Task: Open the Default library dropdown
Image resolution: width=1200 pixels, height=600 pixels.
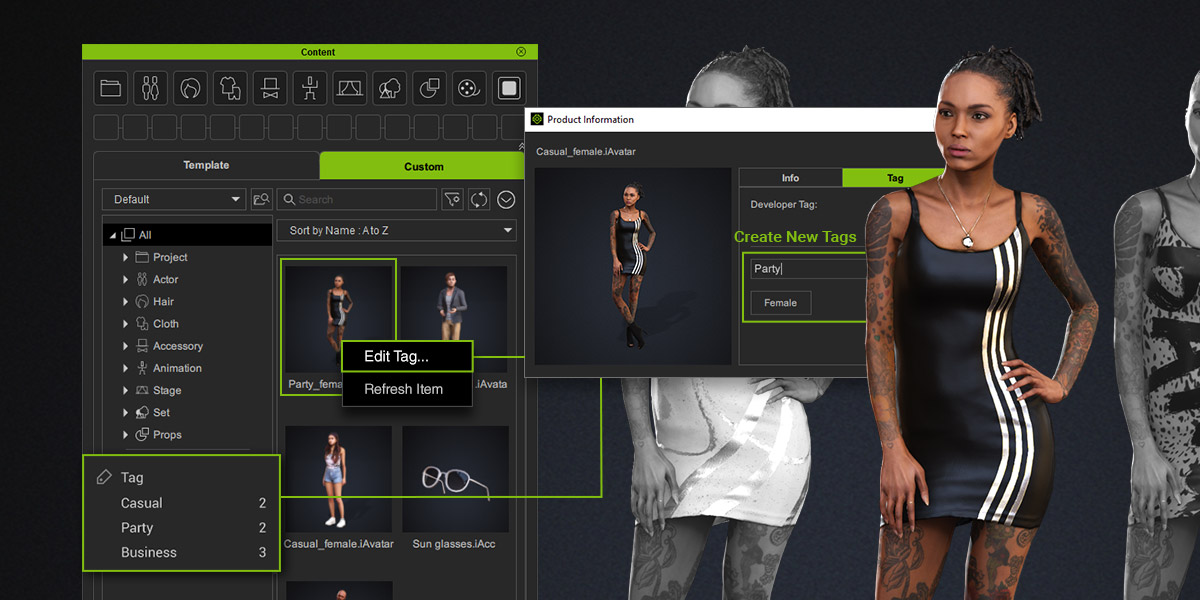Action: tap(174, 199)
